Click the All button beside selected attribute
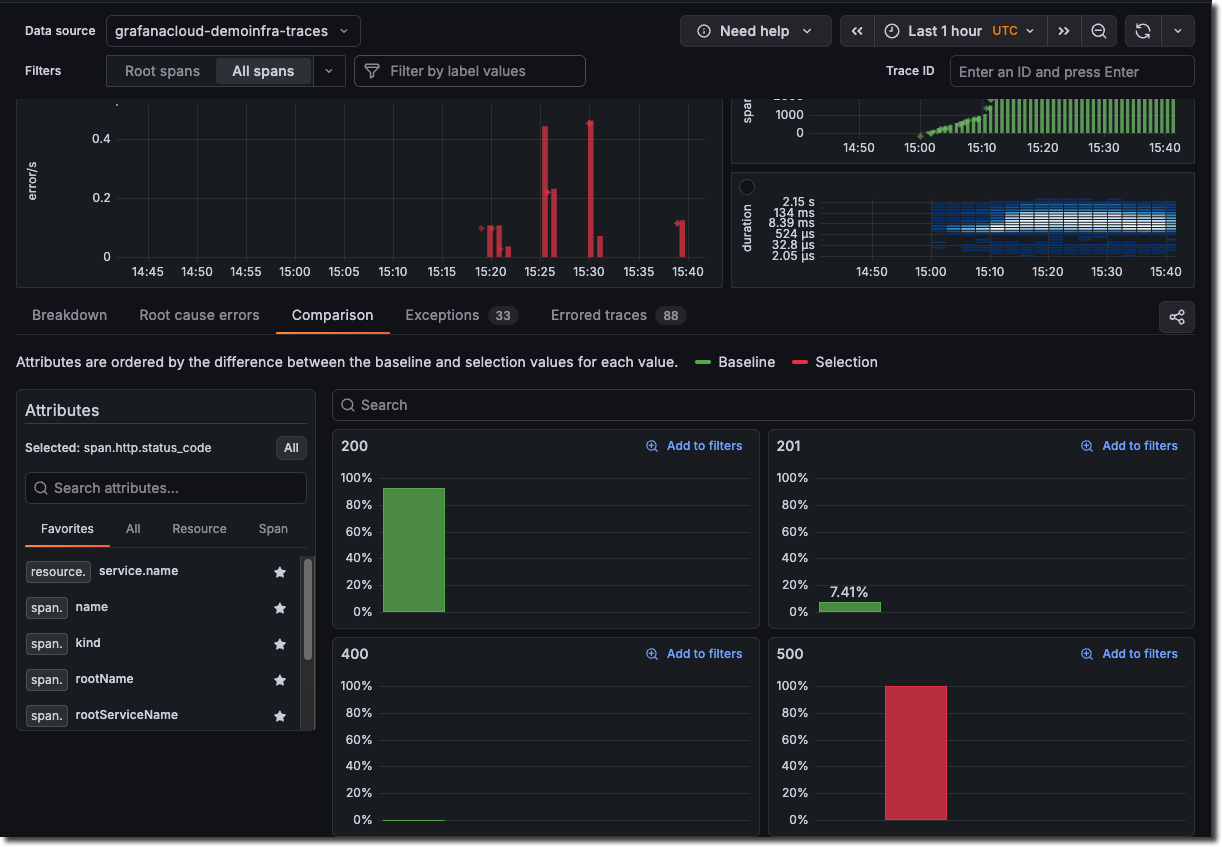 [291, 448]
